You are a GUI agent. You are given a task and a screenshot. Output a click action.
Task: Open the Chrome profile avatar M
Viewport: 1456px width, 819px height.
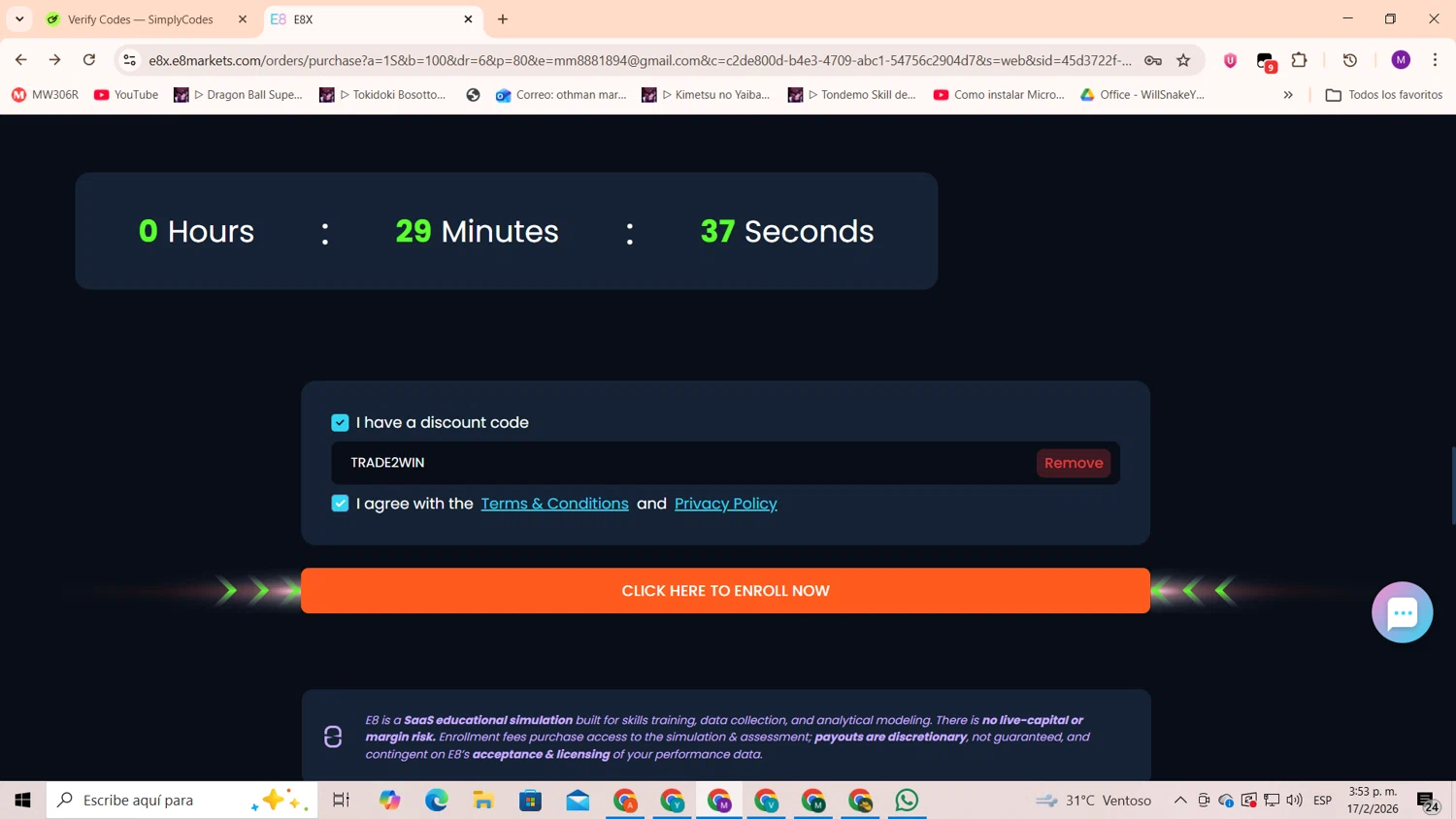[1401, 60]
